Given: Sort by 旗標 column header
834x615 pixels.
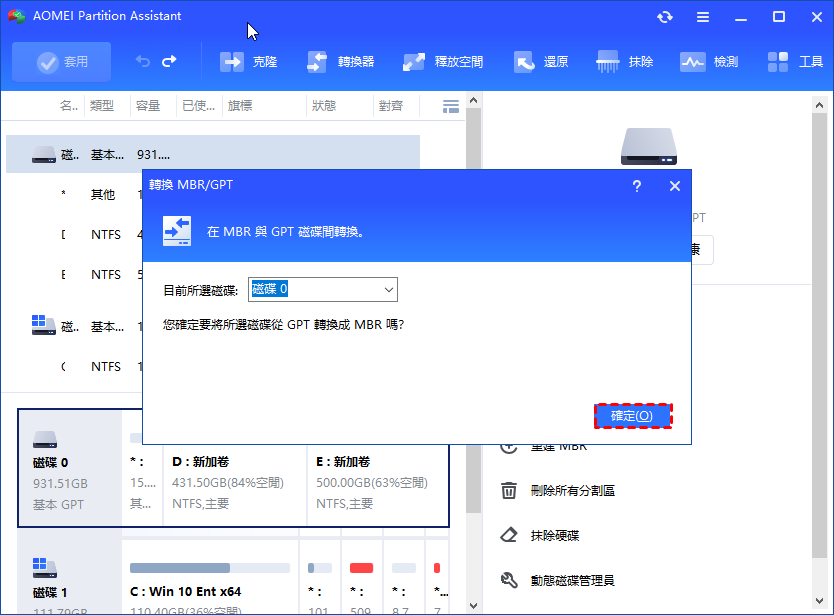Looking at the screenshot, I should click(x=240, y=106).
